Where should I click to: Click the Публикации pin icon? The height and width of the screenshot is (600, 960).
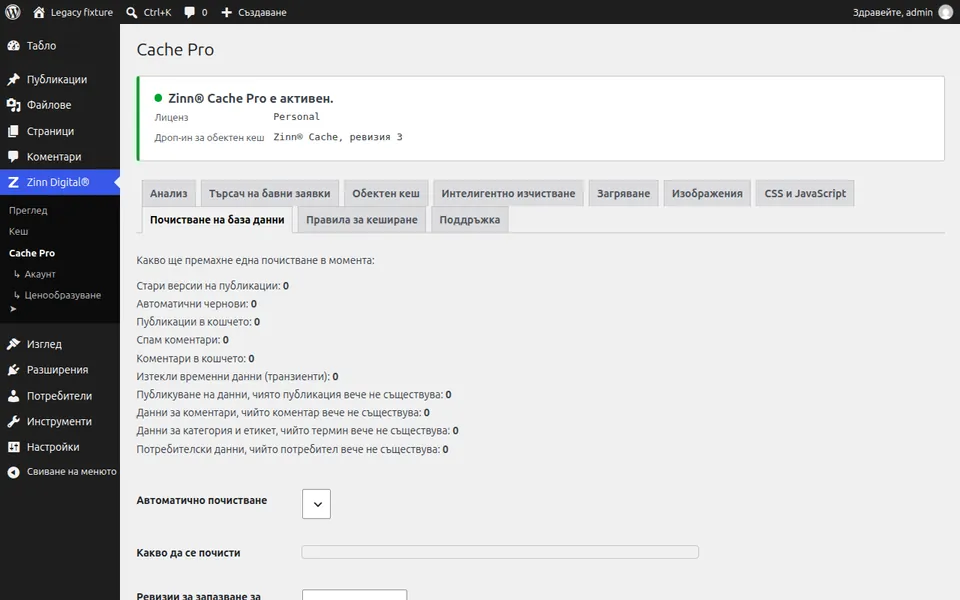[13, 80]
